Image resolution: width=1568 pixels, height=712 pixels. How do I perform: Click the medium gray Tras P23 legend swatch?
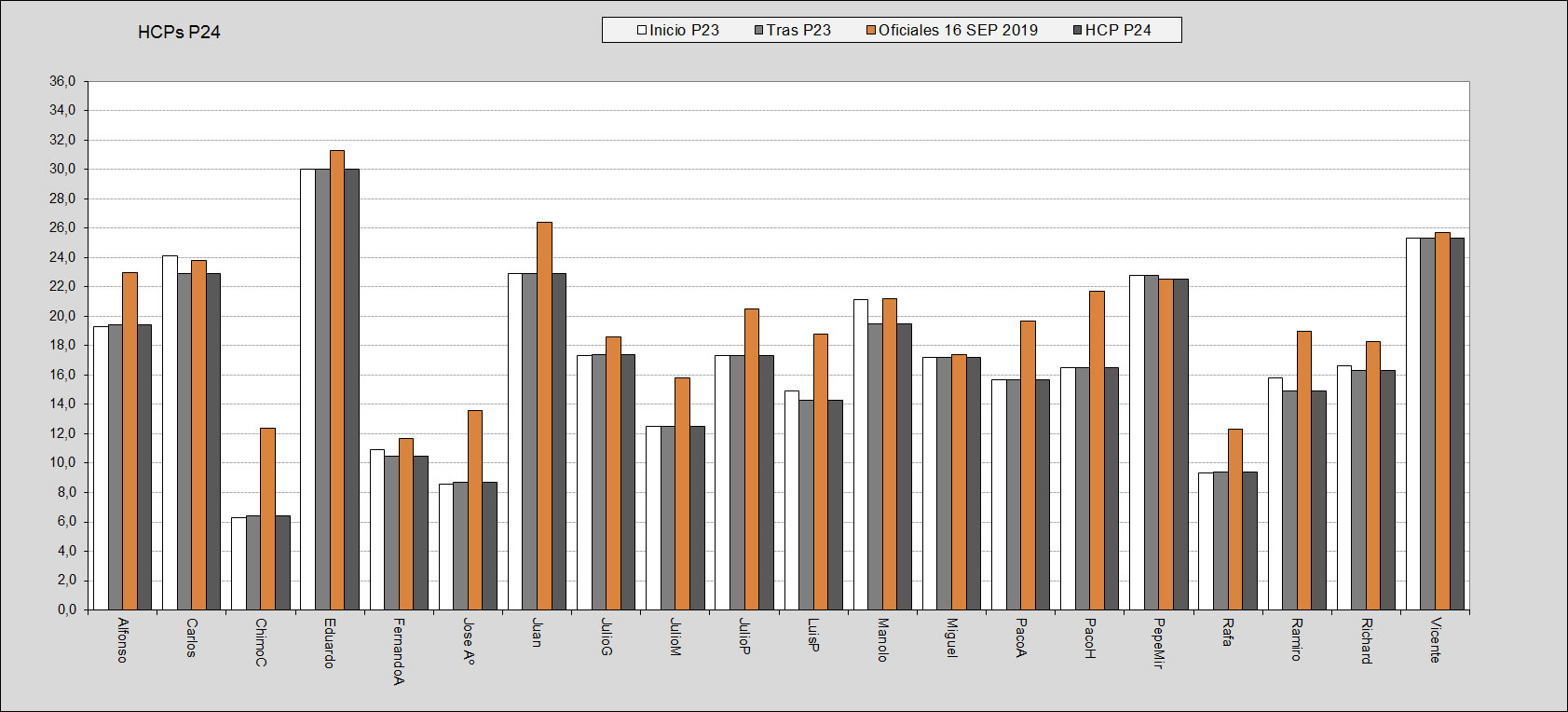pyautogui.click(x=759, y=30)
